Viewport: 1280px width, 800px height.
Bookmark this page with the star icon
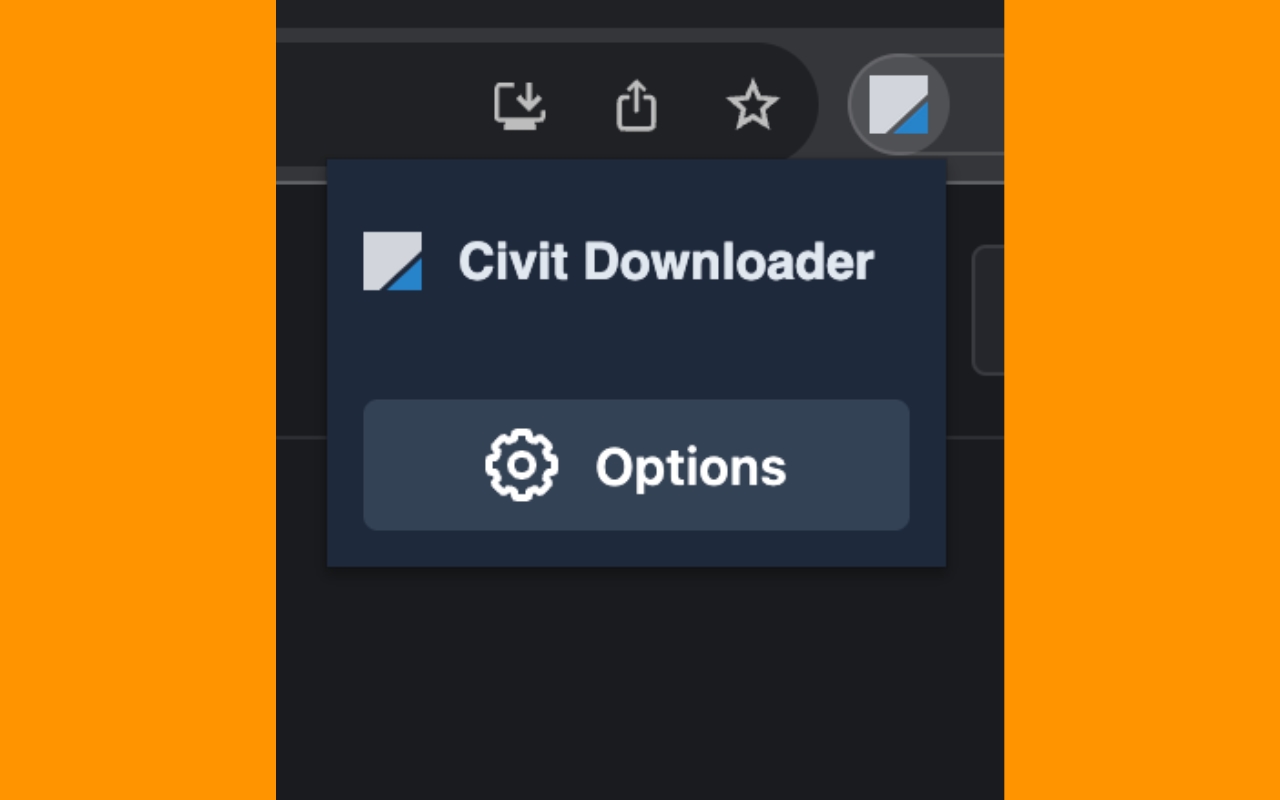(x=752, y=105)
